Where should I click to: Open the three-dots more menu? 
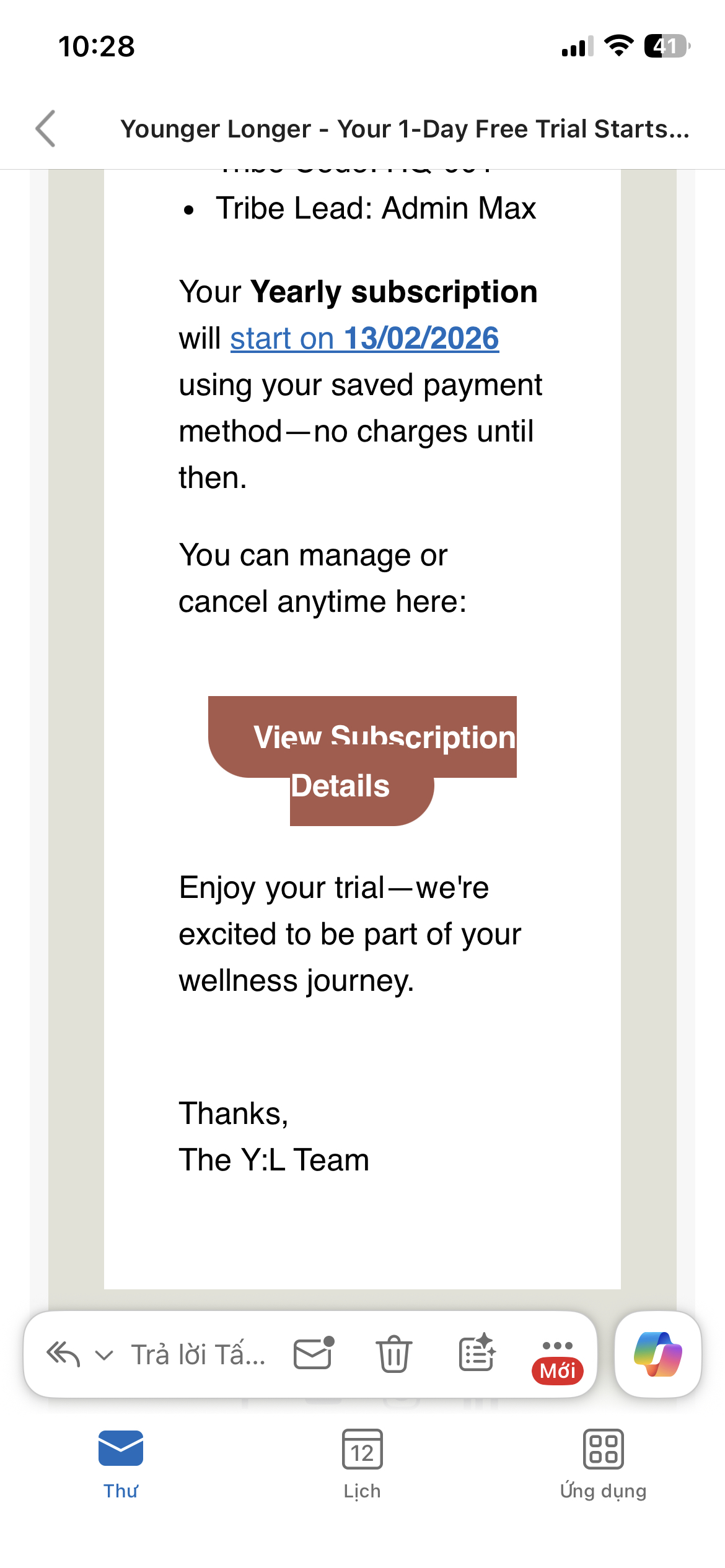(x=557, y=1346)
